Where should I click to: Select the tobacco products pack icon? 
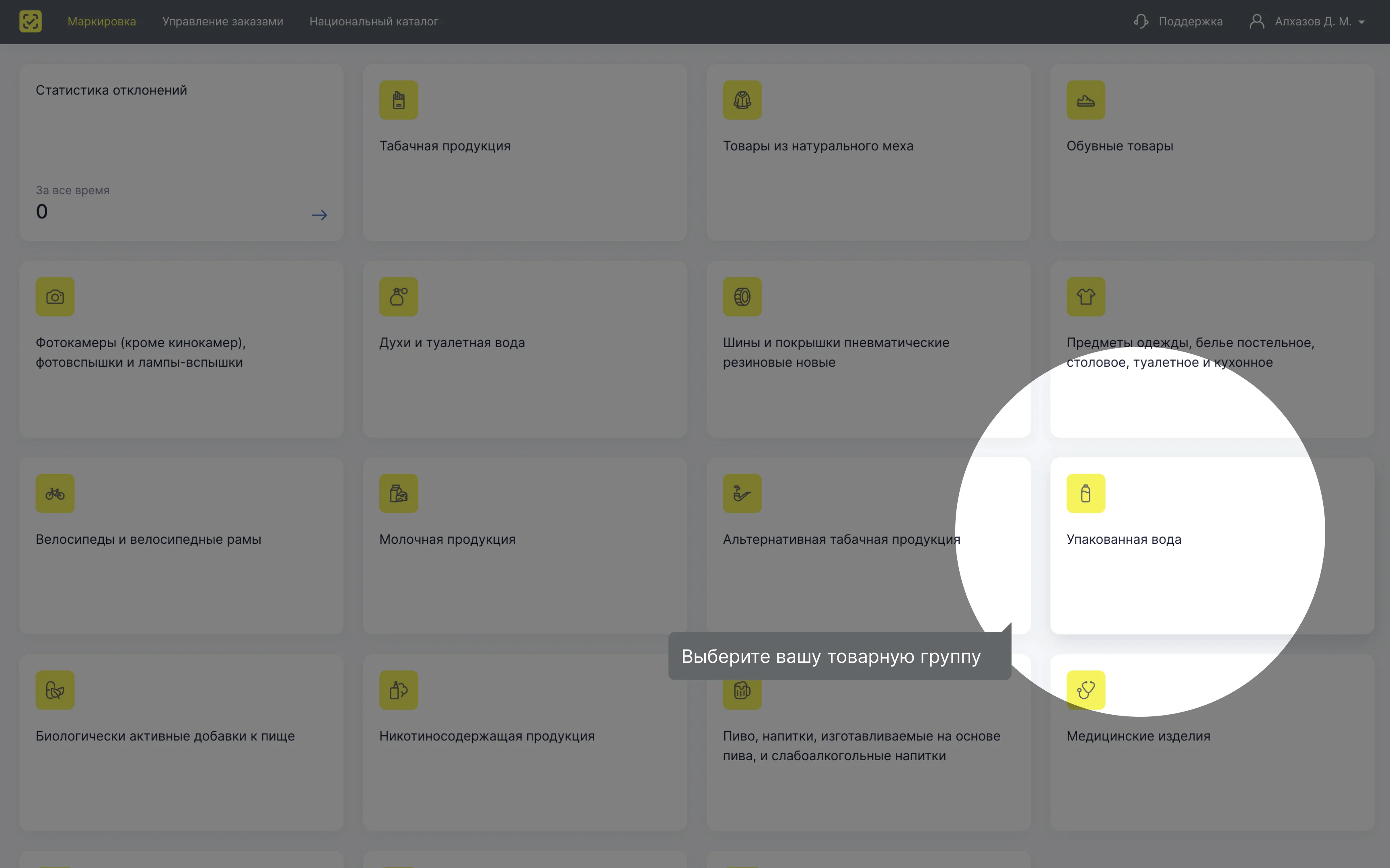tap(398, 100)
